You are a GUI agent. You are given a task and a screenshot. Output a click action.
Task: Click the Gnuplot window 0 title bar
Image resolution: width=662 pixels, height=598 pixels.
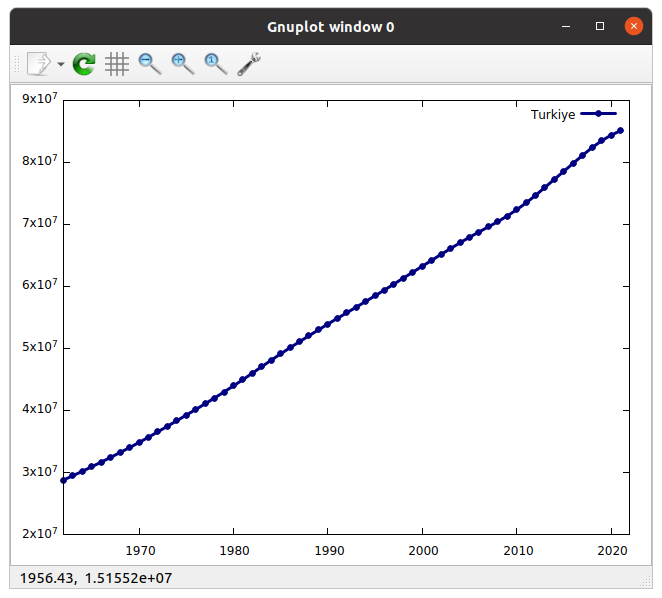[x=330, y=27]
